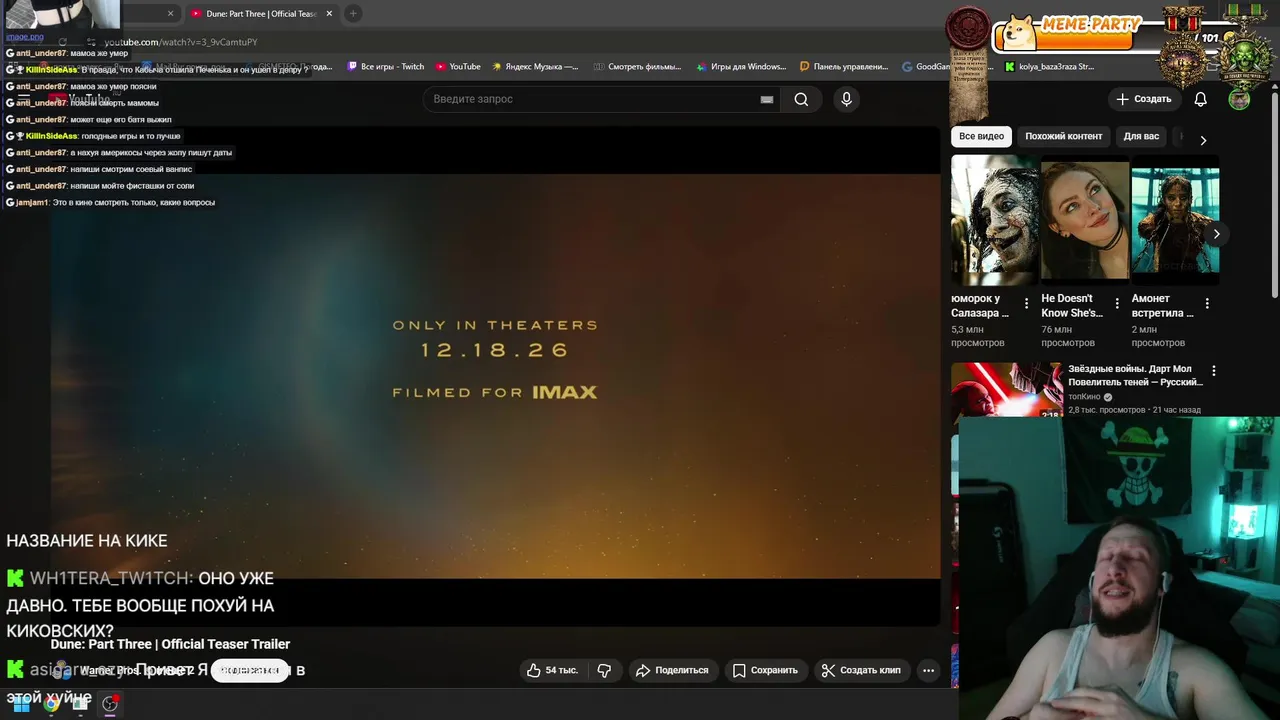Open options for 'He Doesn't Know She's' short

tap(1116, 303)
